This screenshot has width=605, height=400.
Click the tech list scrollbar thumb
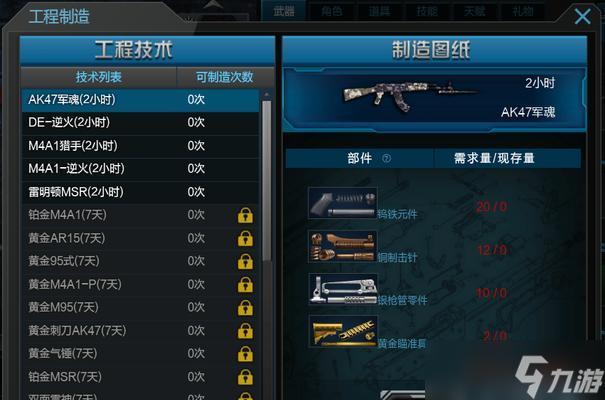coord(266,181)
